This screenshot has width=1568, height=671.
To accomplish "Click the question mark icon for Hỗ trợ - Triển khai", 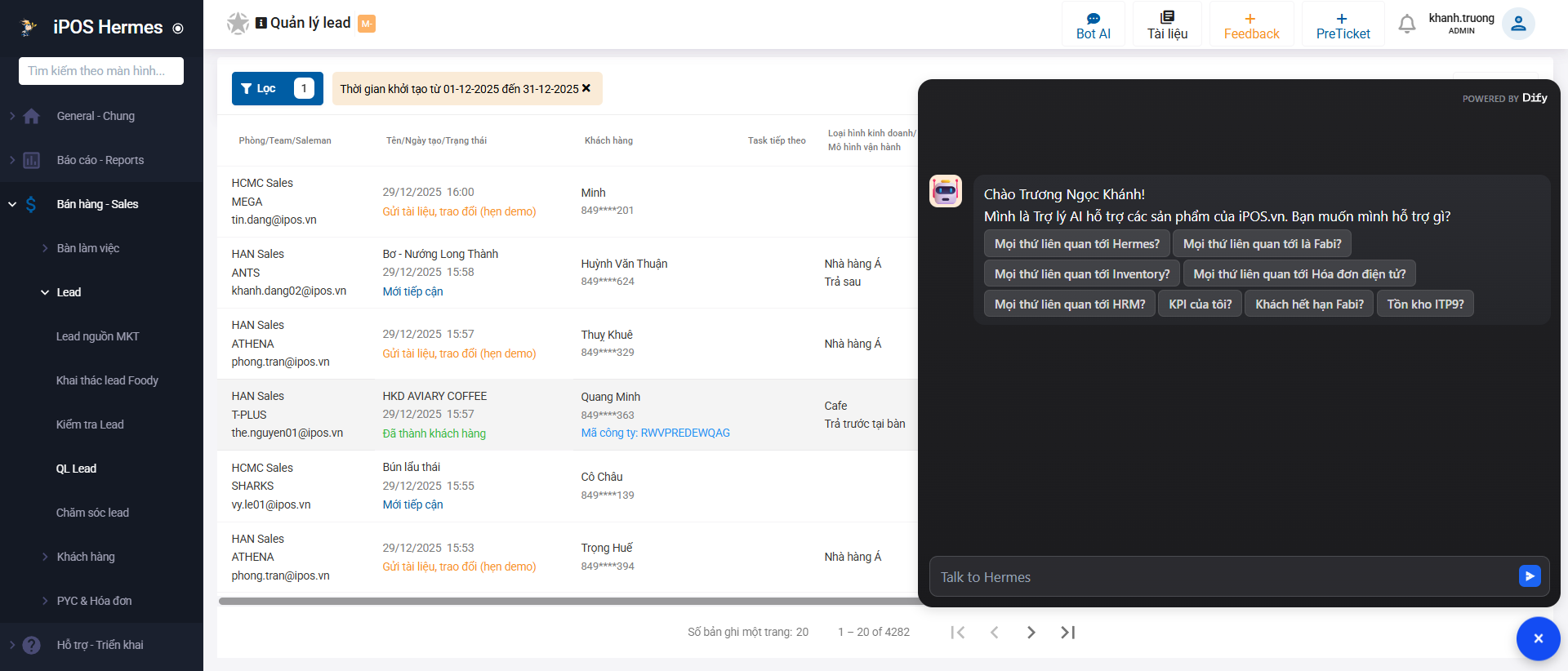I will pyautogui.click(x=32, y=645).
